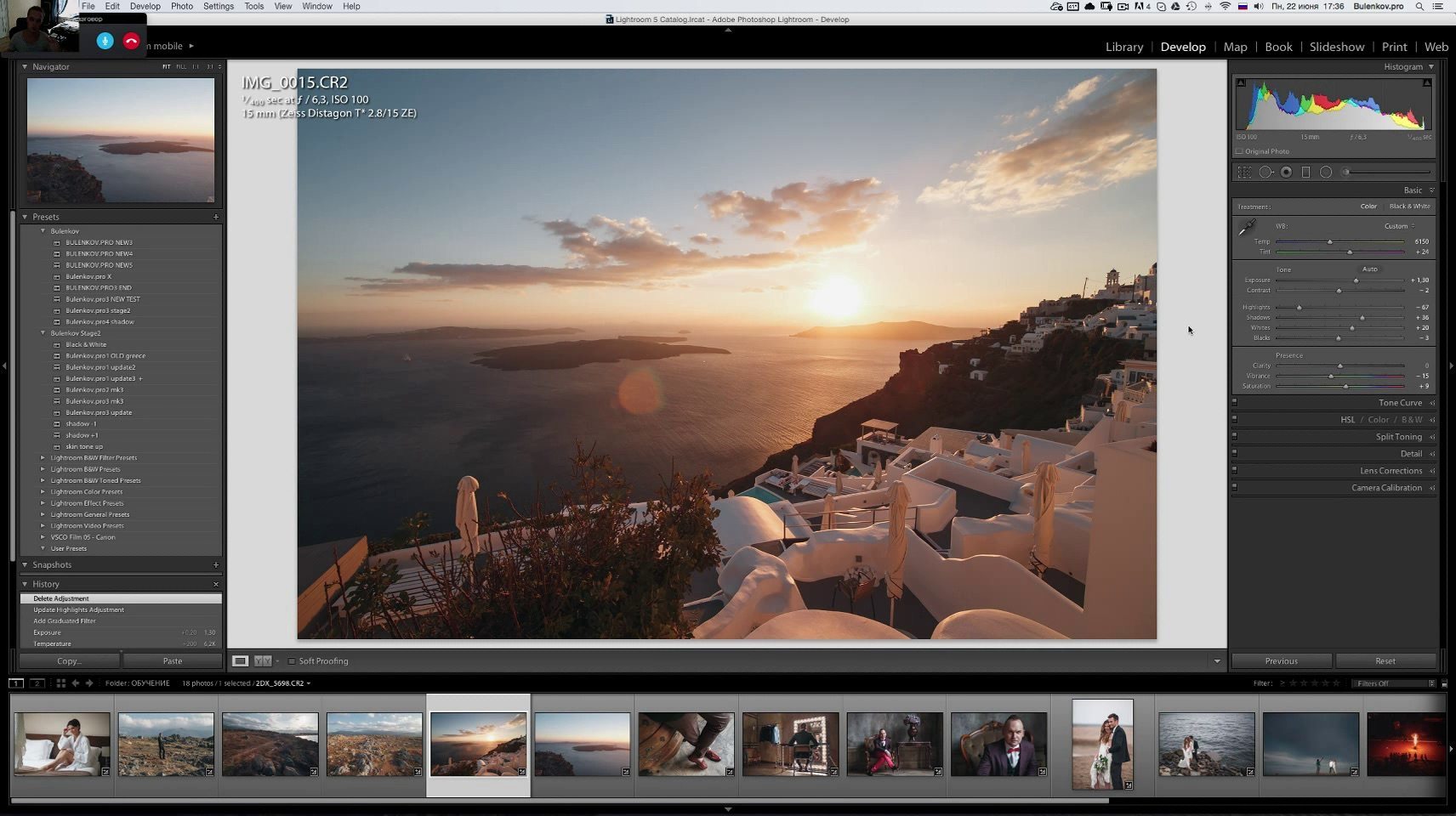Screen dimensions: 1456x816
Task: Open Notification Center in menu bar
Action: [1439, 6]
